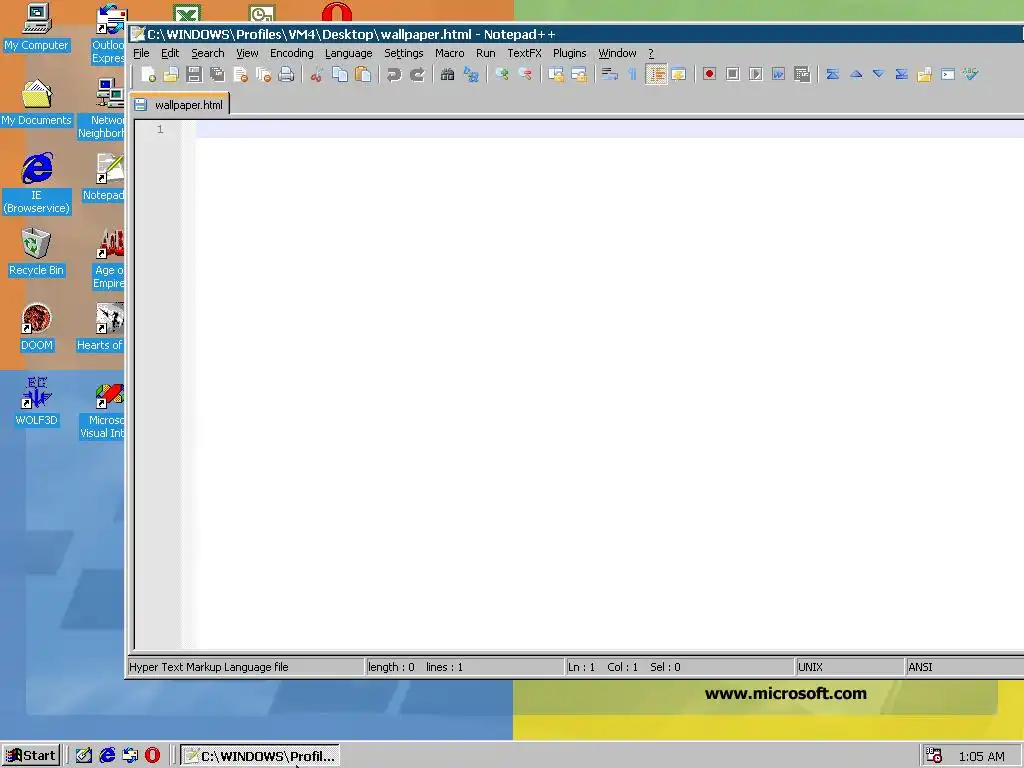Launch Internet Explorer from the quick launch bar
1024x768 pixels.
(x=107, y=756)
